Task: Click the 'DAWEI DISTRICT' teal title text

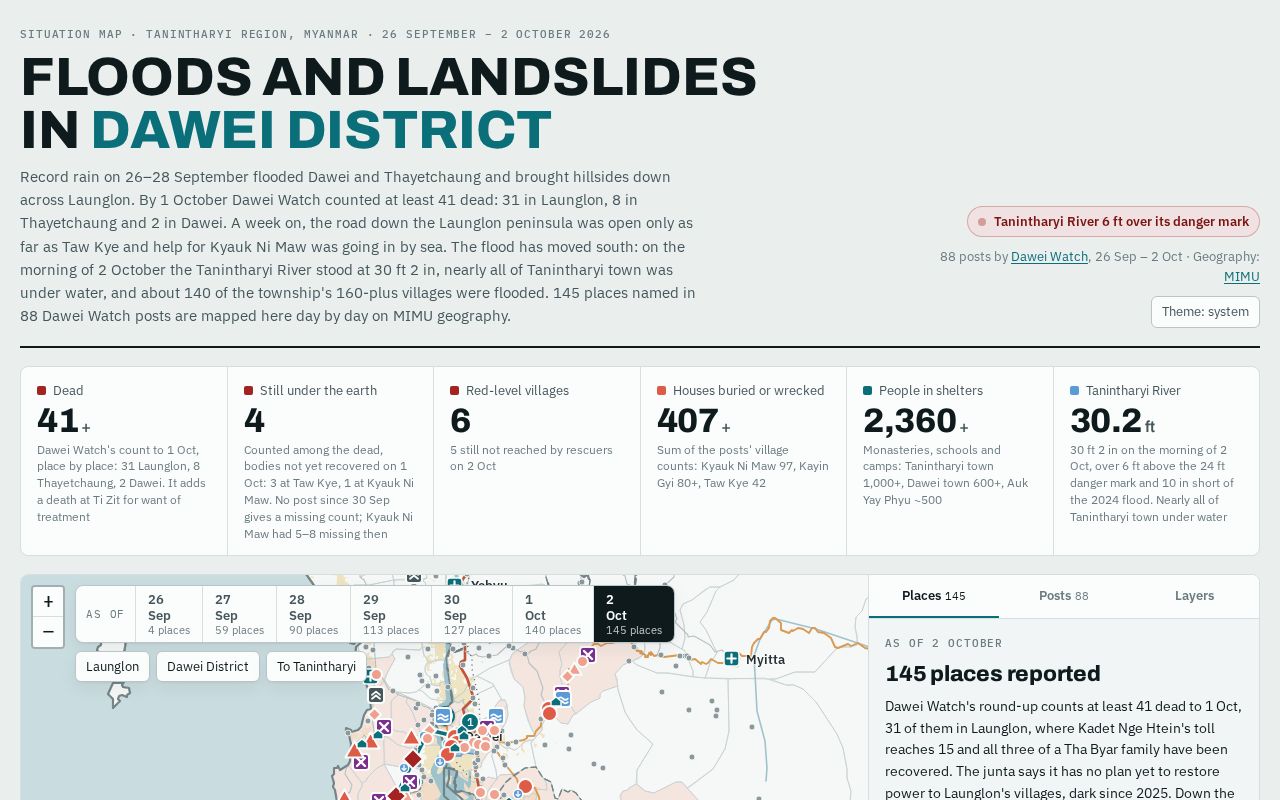Action: (x=321, y=130)
